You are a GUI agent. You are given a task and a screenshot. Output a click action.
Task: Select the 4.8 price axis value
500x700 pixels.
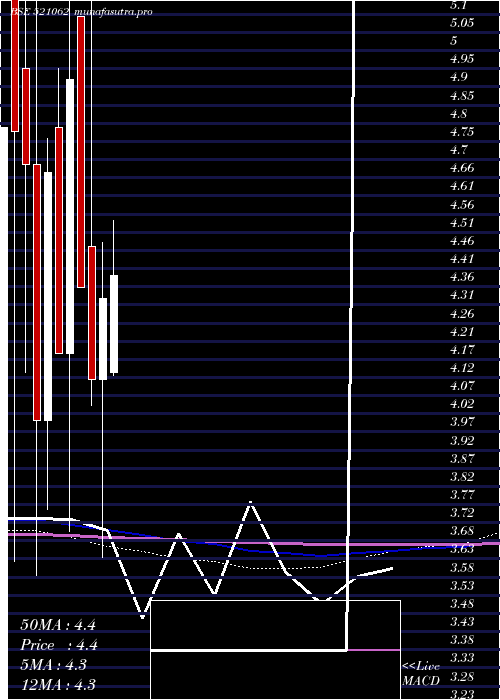click(459, 113)
